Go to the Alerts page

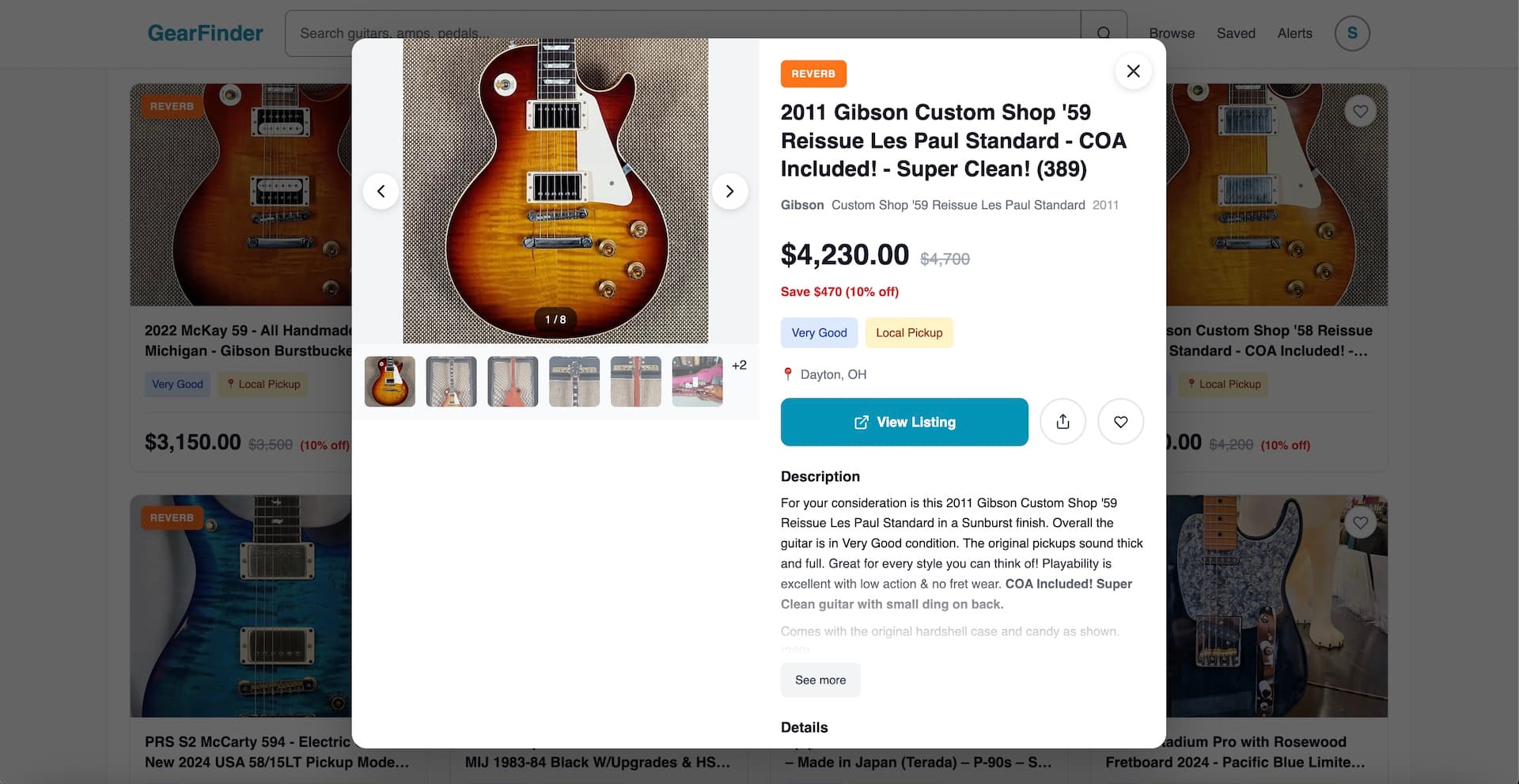tap(1294, 33)
